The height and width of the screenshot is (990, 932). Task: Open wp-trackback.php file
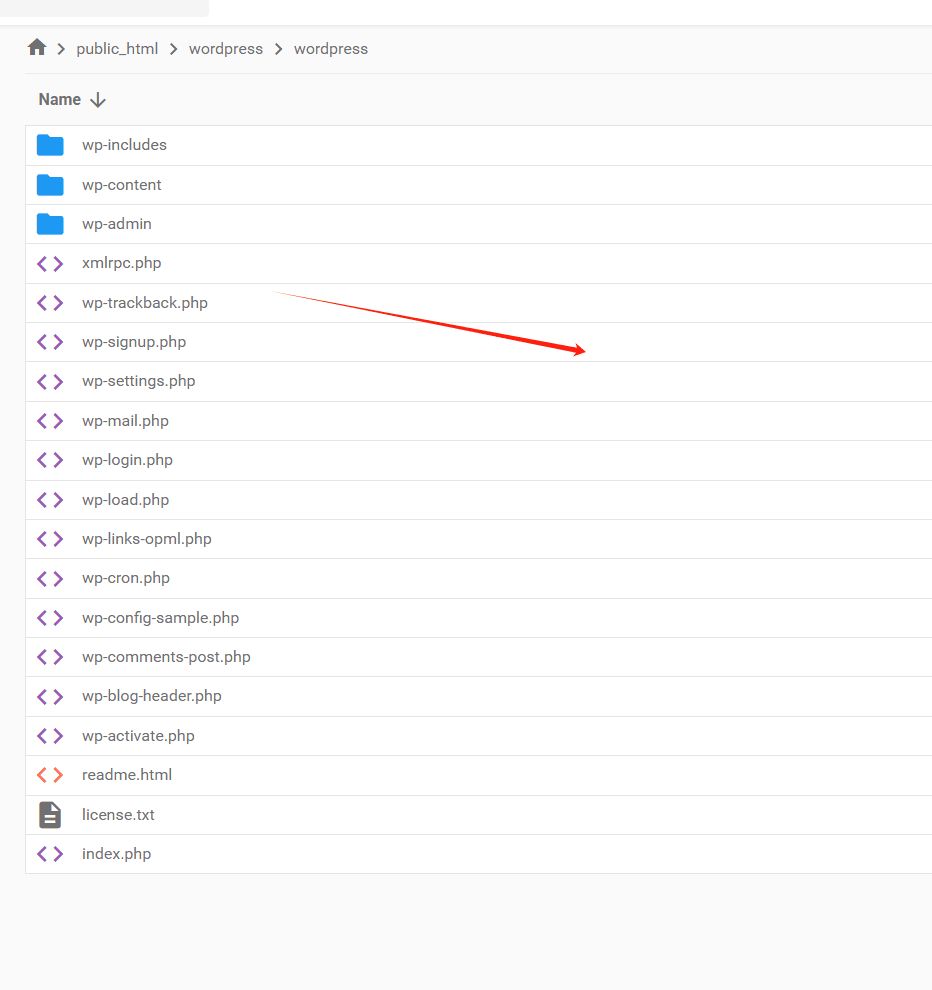(145, 303)
